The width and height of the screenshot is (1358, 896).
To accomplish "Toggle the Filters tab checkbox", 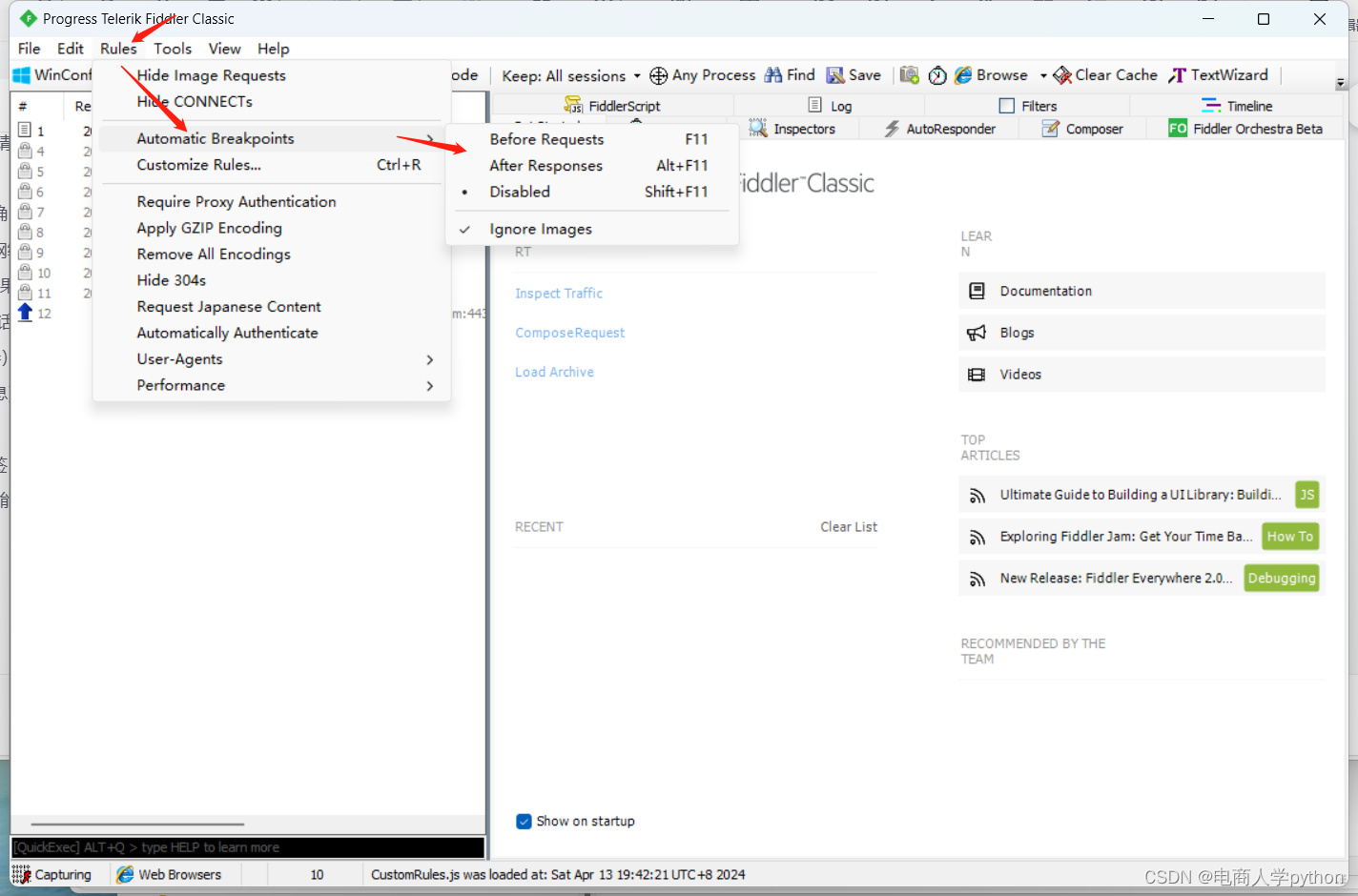I will [x=1006, y=106].
